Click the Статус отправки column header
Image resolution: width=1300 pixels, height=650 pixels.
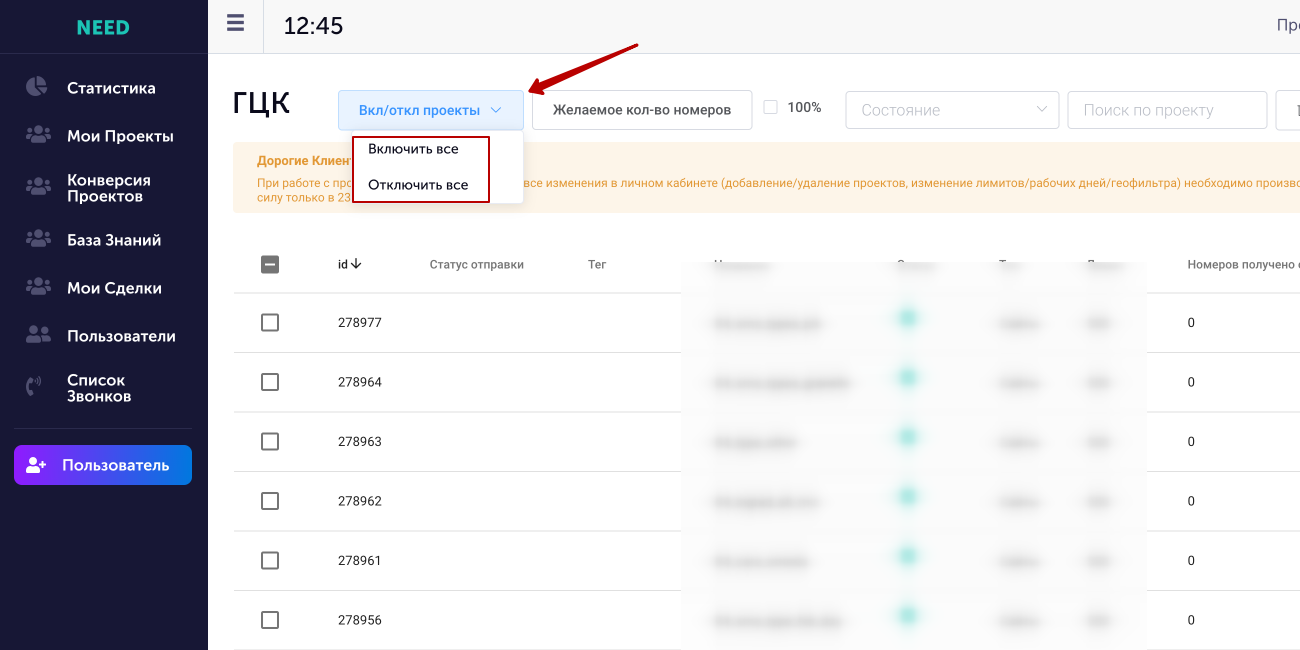477,265
